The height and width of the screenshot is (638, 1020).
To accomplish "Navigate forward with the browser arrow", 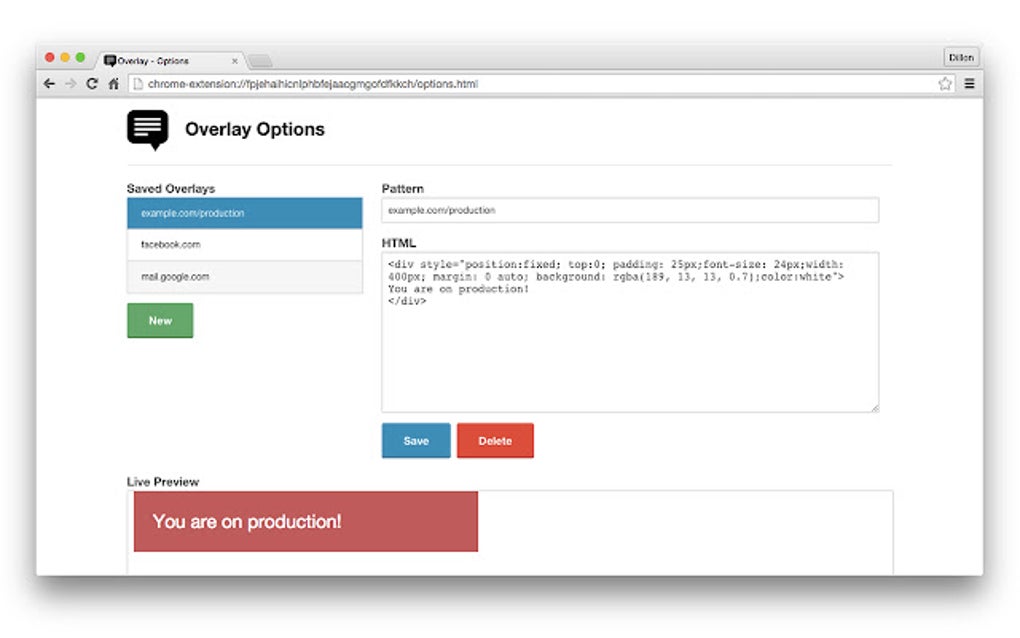I will [x=70, y=84].
